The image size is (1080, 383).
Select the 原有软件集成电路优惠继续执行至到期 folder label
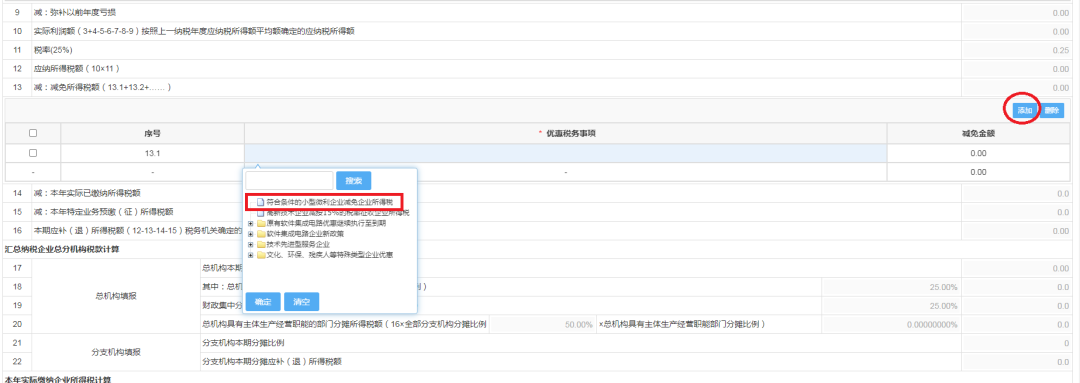(x=326, y=224)
